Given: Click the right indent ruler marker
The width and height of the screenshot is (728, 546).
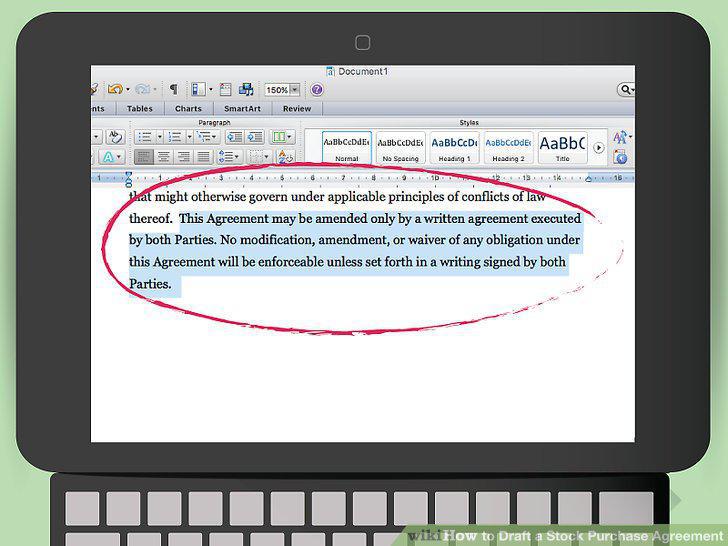Looking at the screenshot, I should pyautogui.click(x=589, y=179).
